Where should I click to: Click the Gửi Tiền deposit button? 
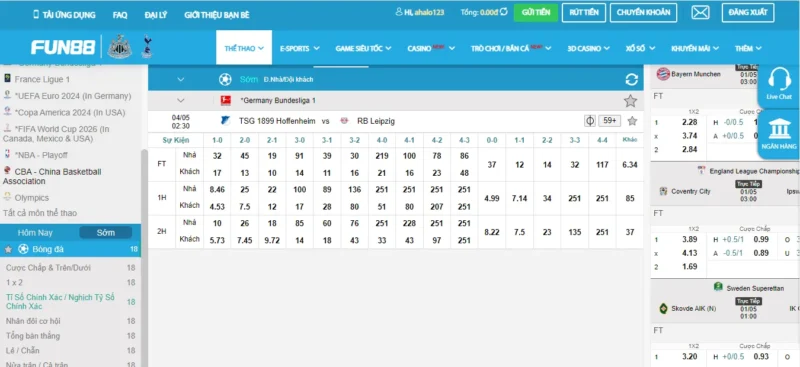(536, 13)
